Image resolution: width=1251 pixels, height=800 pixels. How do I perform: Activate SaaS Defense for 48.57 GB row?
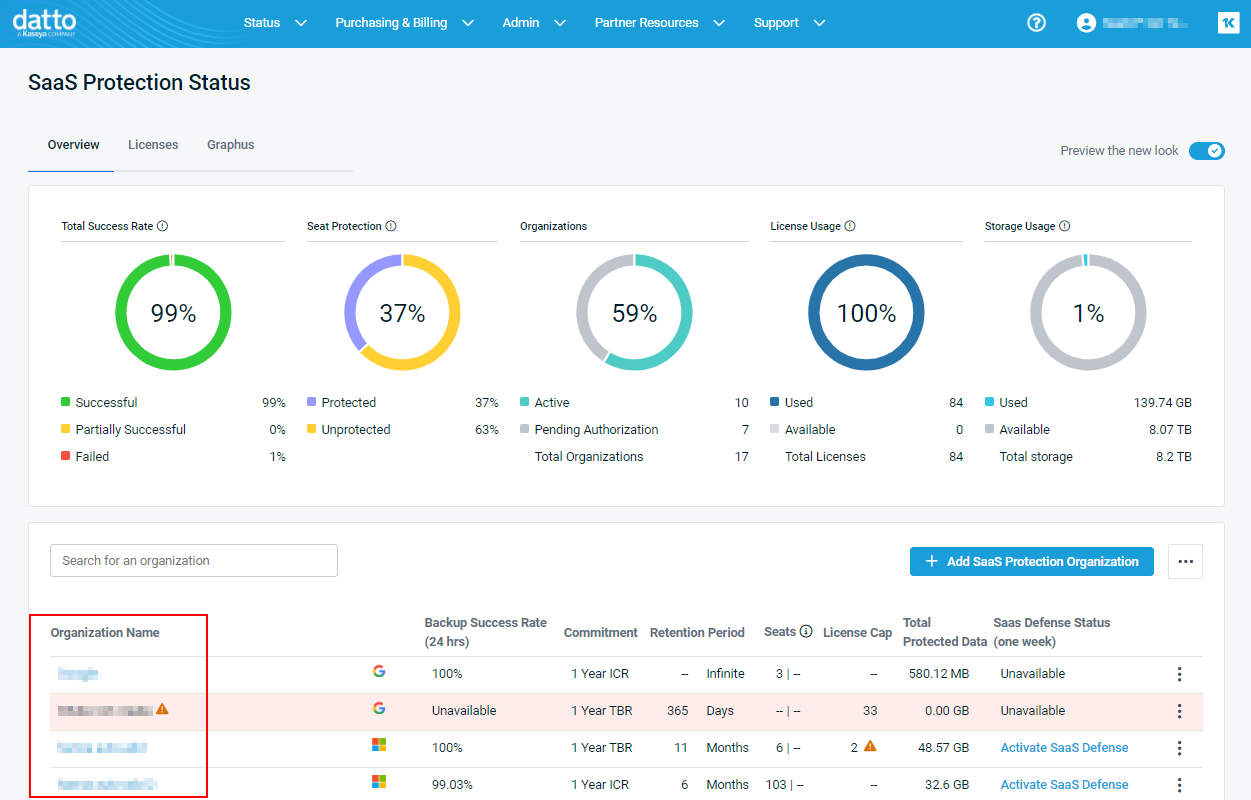click(1064, 748)
